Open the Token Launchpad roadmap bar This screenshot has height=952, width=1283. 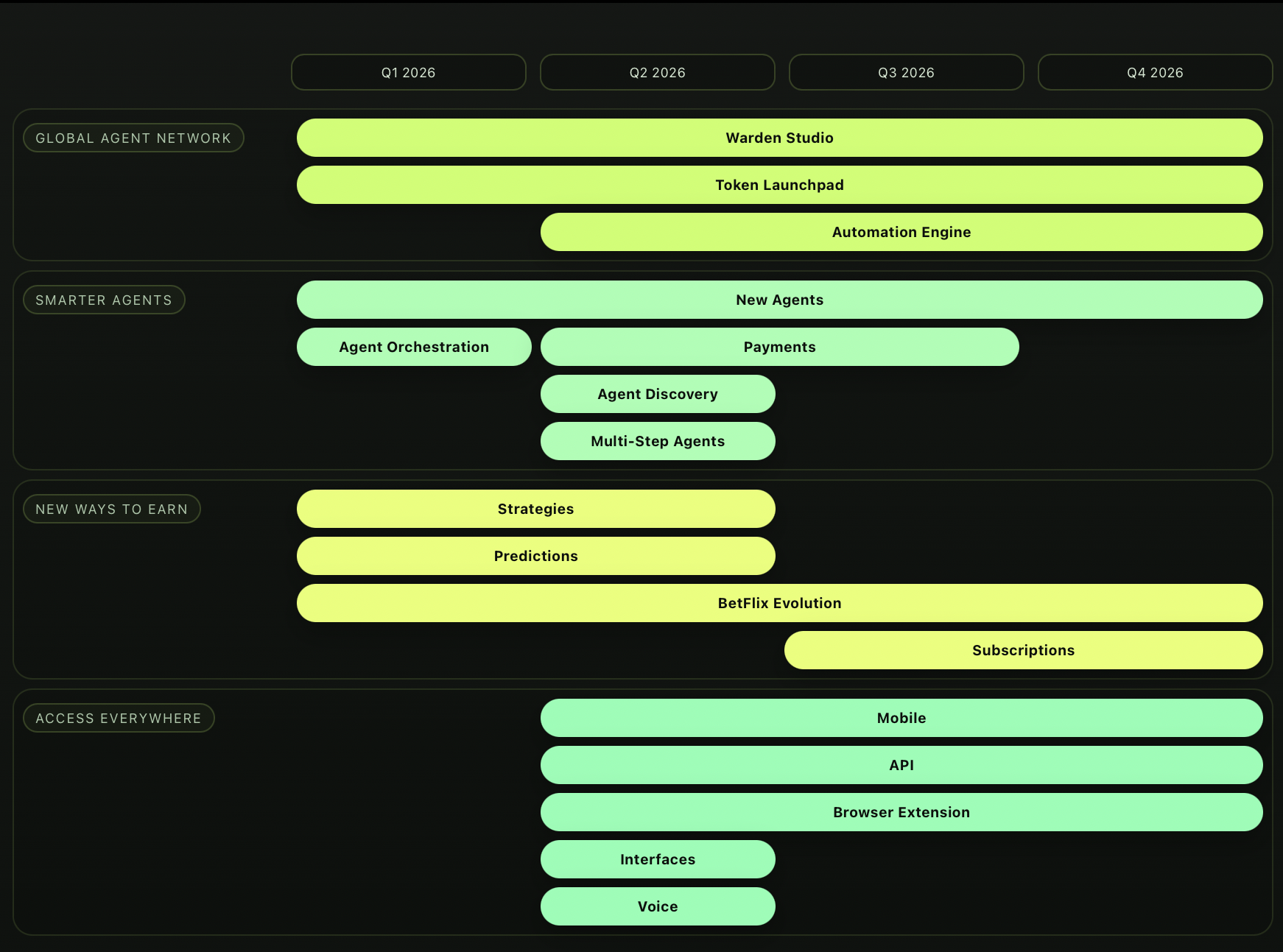780,185
